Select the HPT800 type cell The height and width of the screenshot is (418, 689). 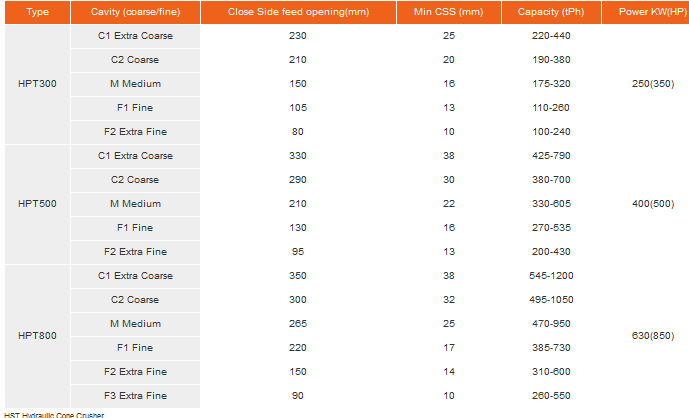(x=37, y=336)
